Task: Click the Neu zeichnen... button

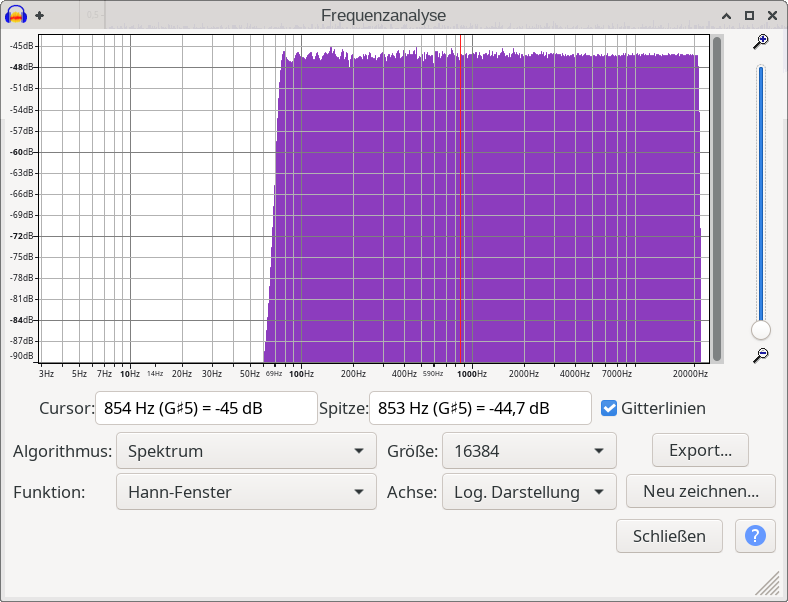Action: 700,491
